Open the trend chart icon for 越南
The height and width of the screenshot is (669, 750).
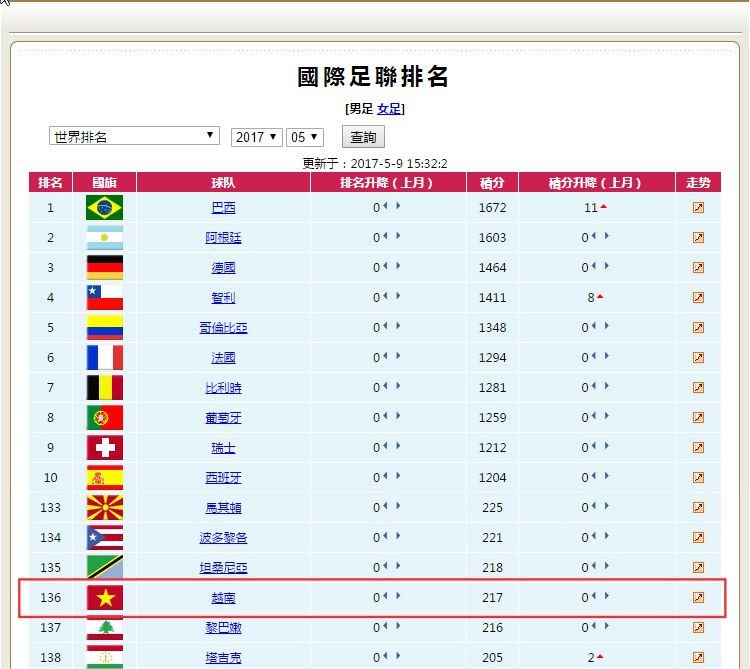[x=698, y=597]
